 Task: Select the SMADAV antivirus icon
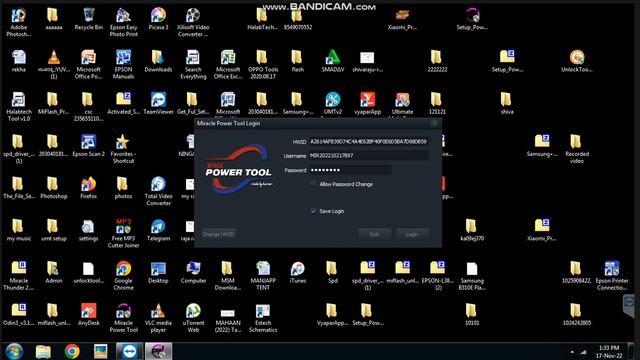click(x=333, y=61)
